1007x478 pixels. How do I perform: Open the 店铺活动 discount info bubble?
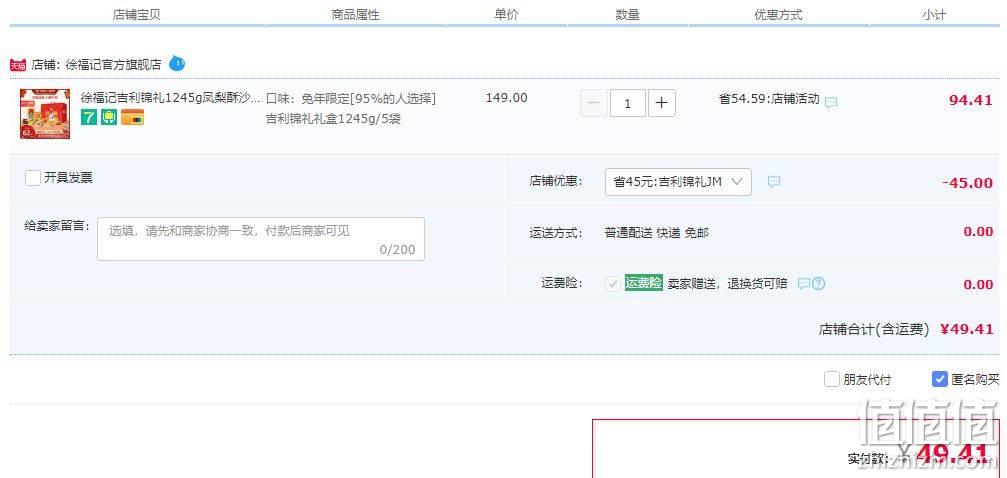pos(831,102)
